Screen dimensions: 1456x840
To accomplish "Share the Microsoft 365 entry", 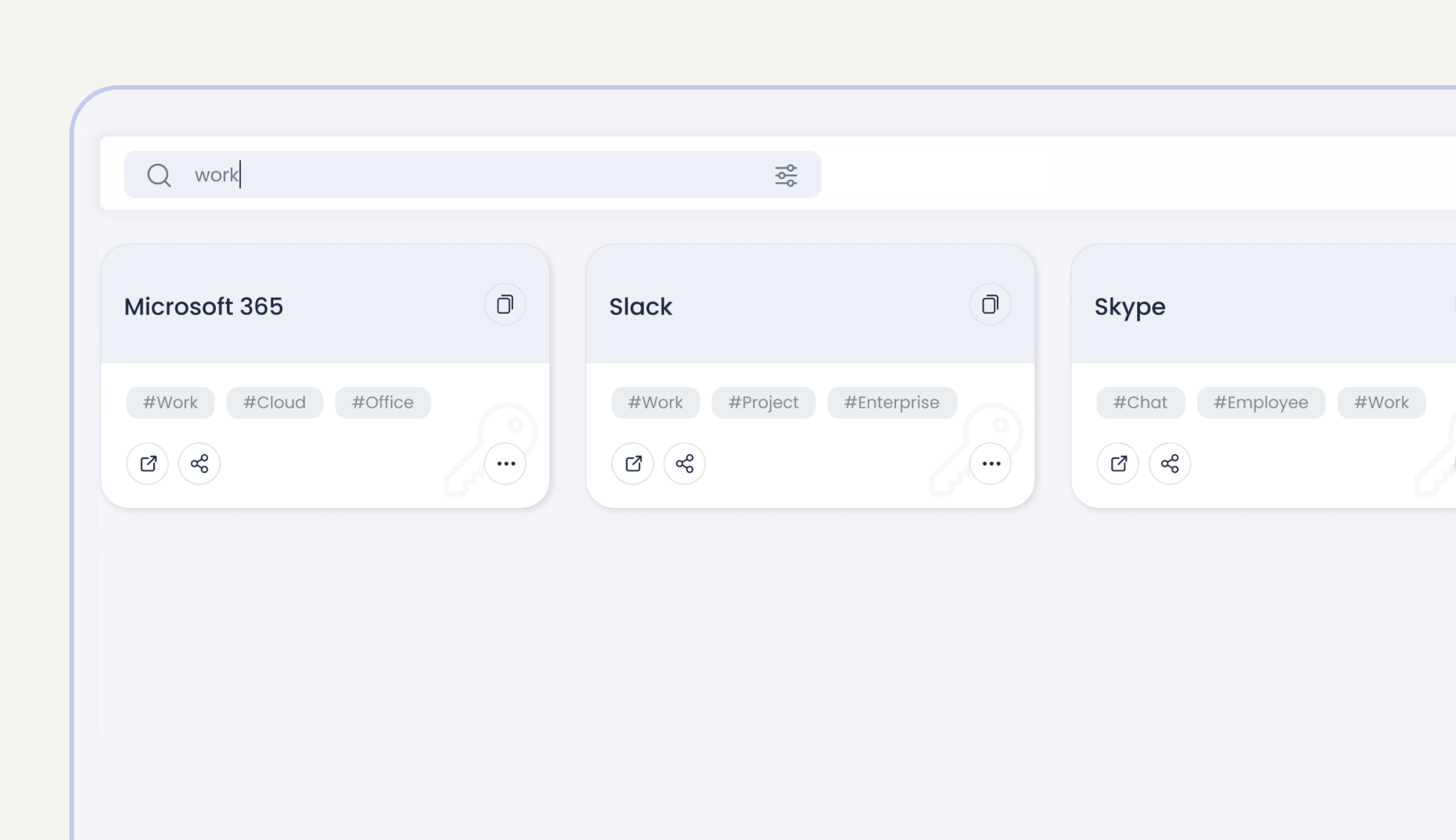I will (199, 464).
